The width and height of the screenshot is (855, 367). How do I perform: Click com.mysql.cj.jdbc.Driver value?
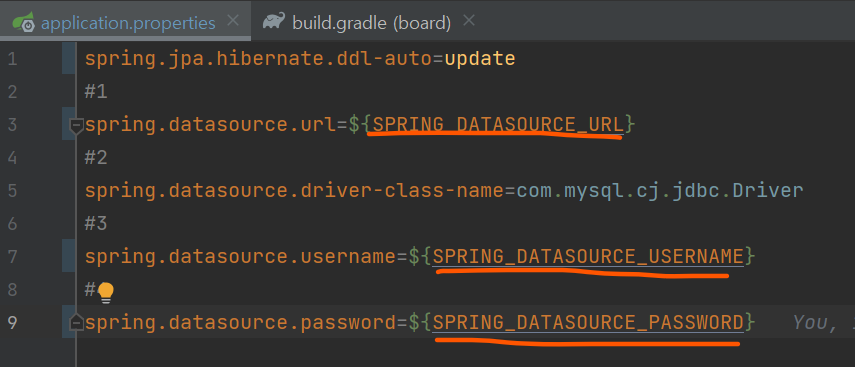pyautogui.click(x=660, y=191)
